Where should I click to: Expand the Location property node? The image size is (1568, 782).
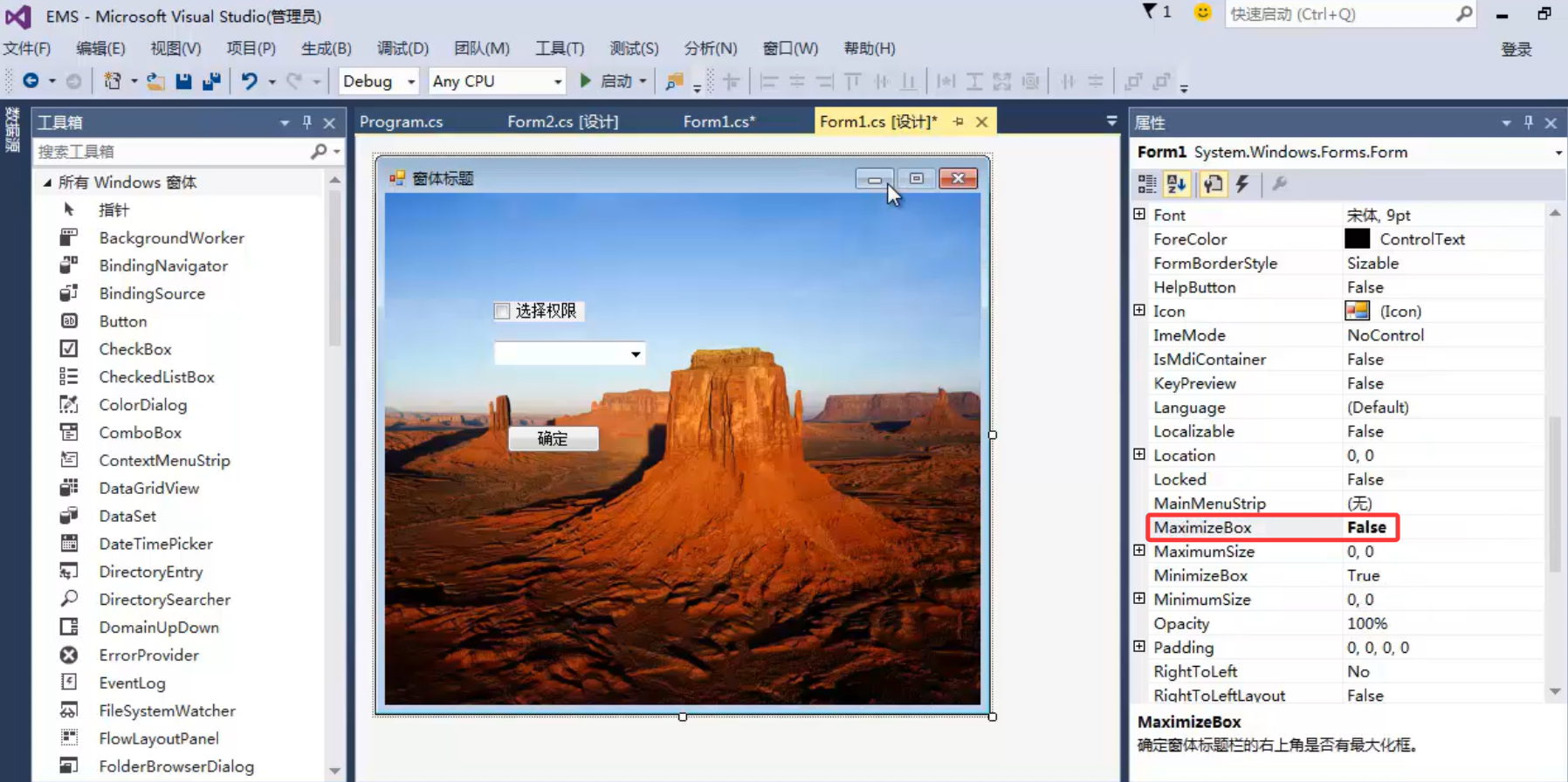(1139, 454)
